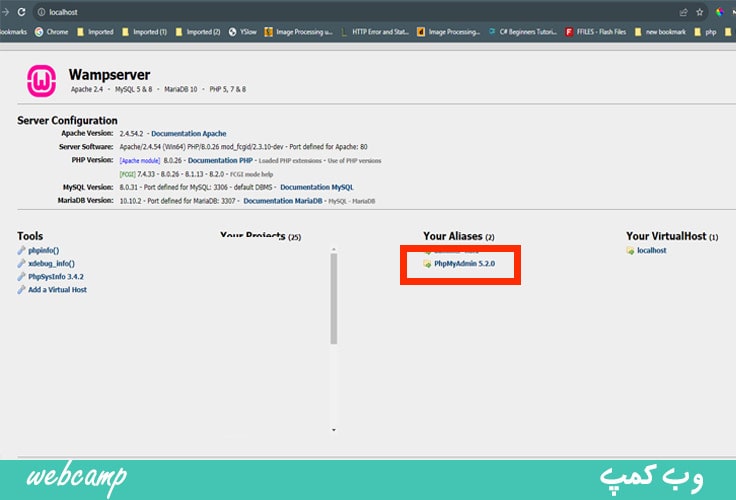Click the MariaDB version 10.10.2 text
This screenshot has height=500, width=736.
130,201
